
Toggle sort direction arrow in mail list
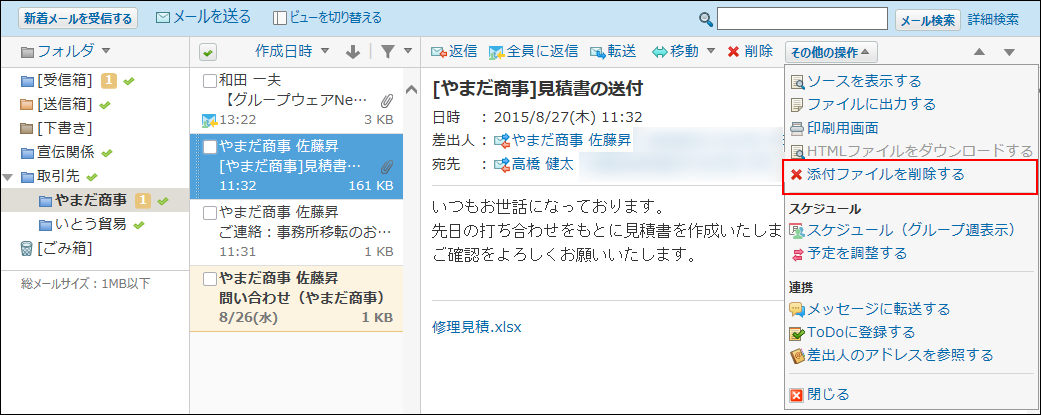point(353,52)
